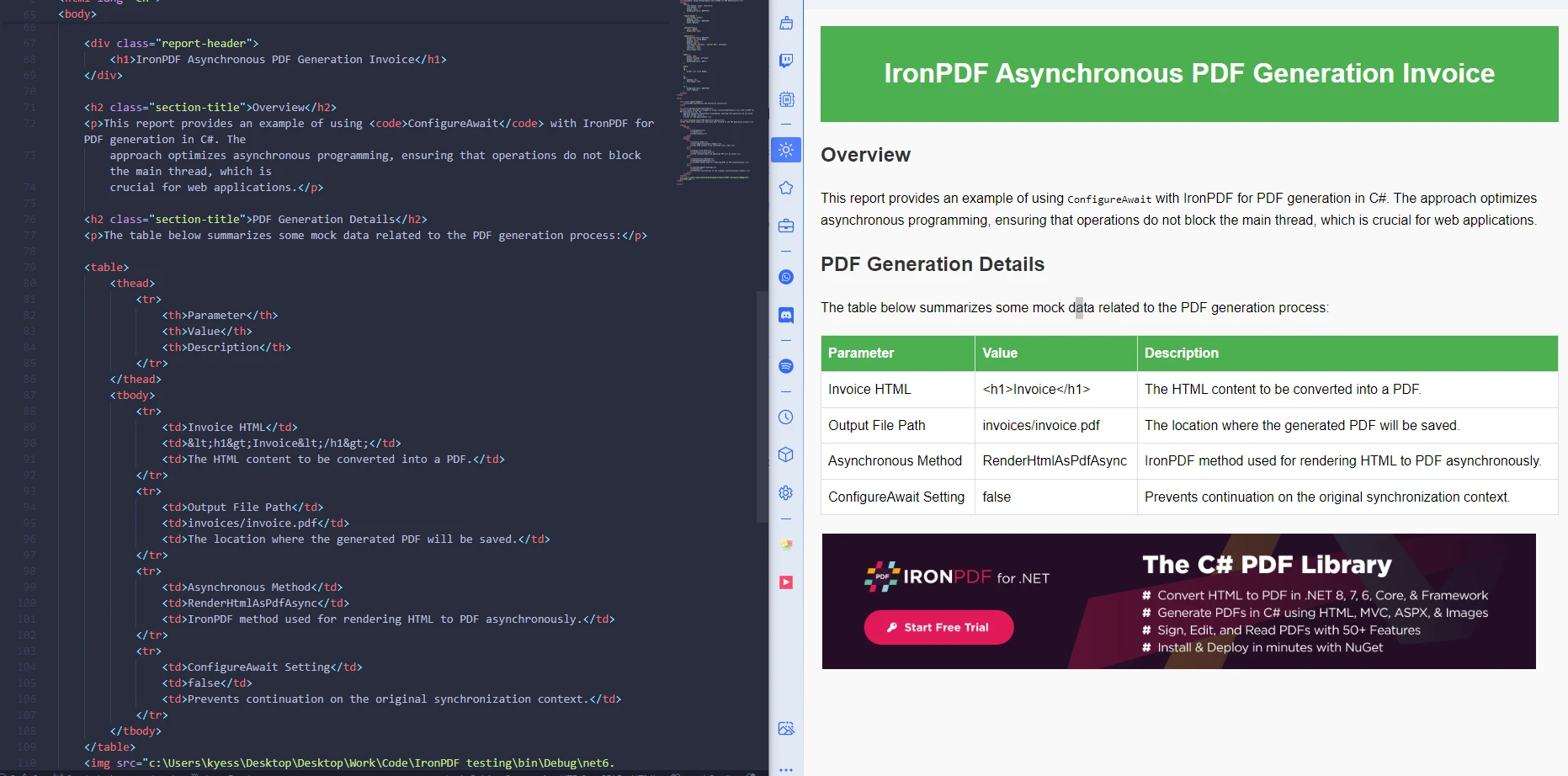Click 'RenderHtmlAsPdfAsync' table cell
Image resolution: width=1568 pixels, height=776 pixels.
click(x=1056, y=461)
